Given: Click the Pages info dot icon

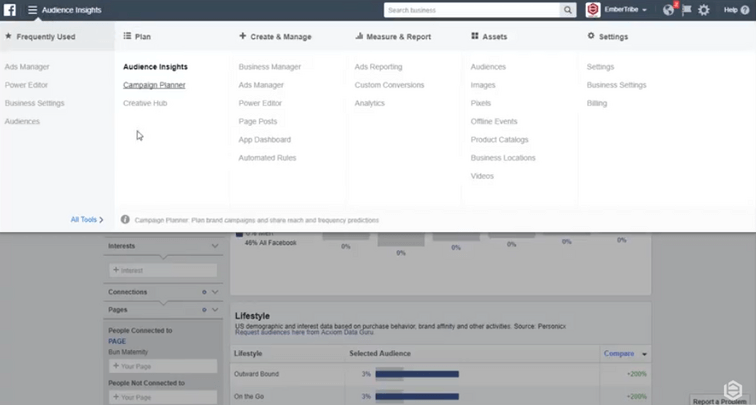Looking at the screenshot, I should (x=204, y=310).
